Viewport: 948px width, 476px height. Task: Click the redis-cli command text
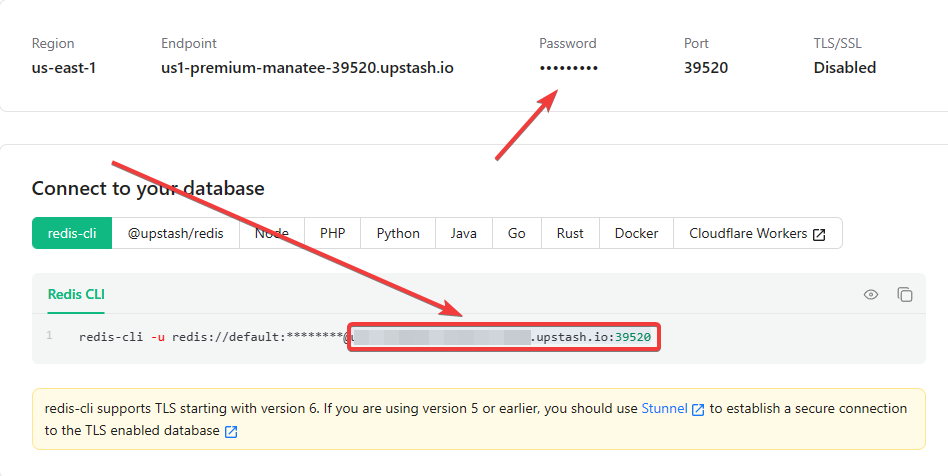click(x=365, y=337)
